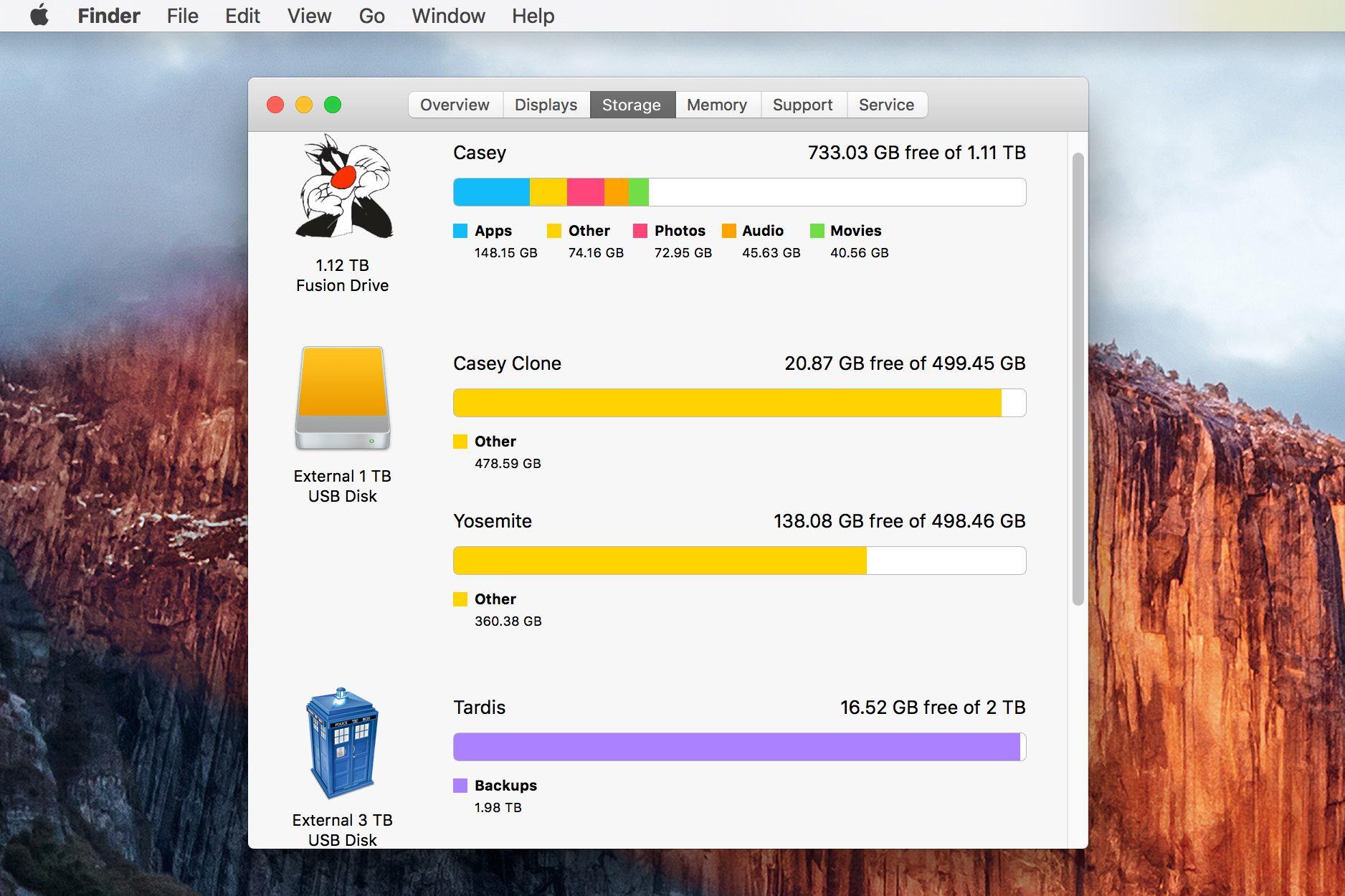This screenshot has width=1345, height=896.
Task: Click Yosemite's yellow Other legend swatch
Action: 460,599
